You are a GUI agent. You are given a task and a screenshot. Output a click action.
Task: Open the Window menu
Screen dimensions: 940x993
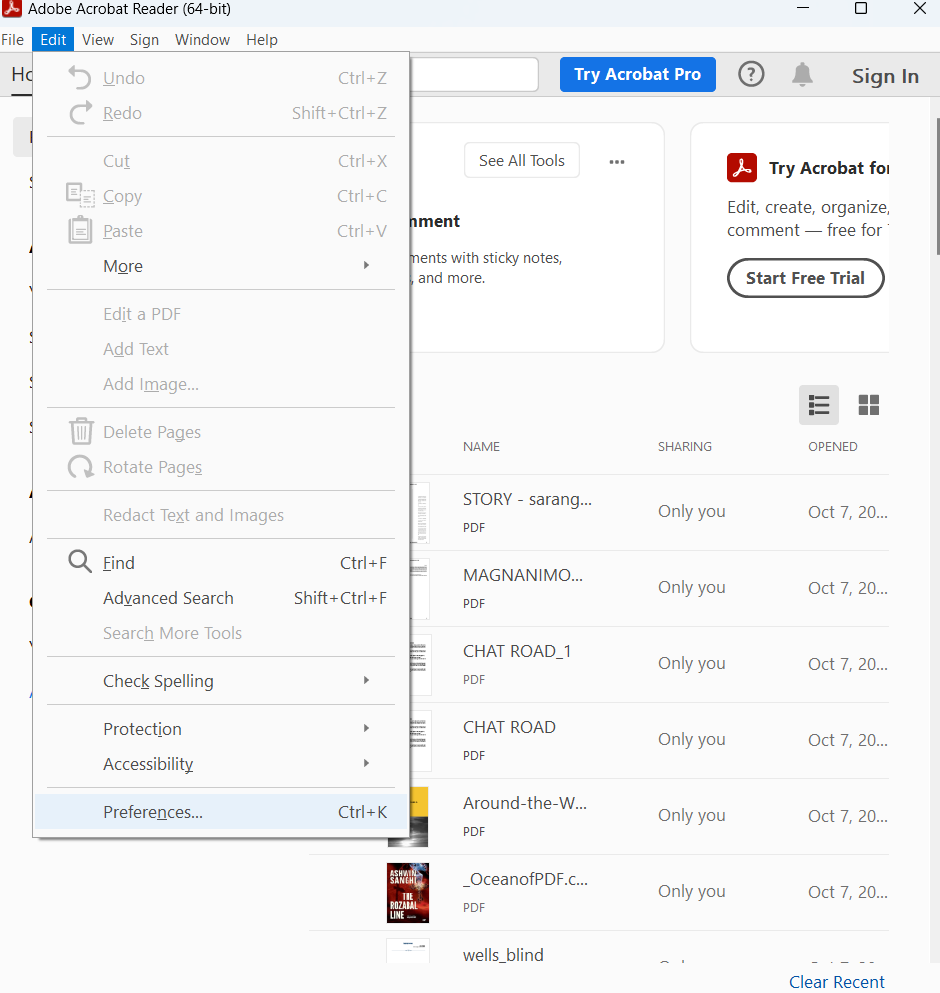coord(202,40)
